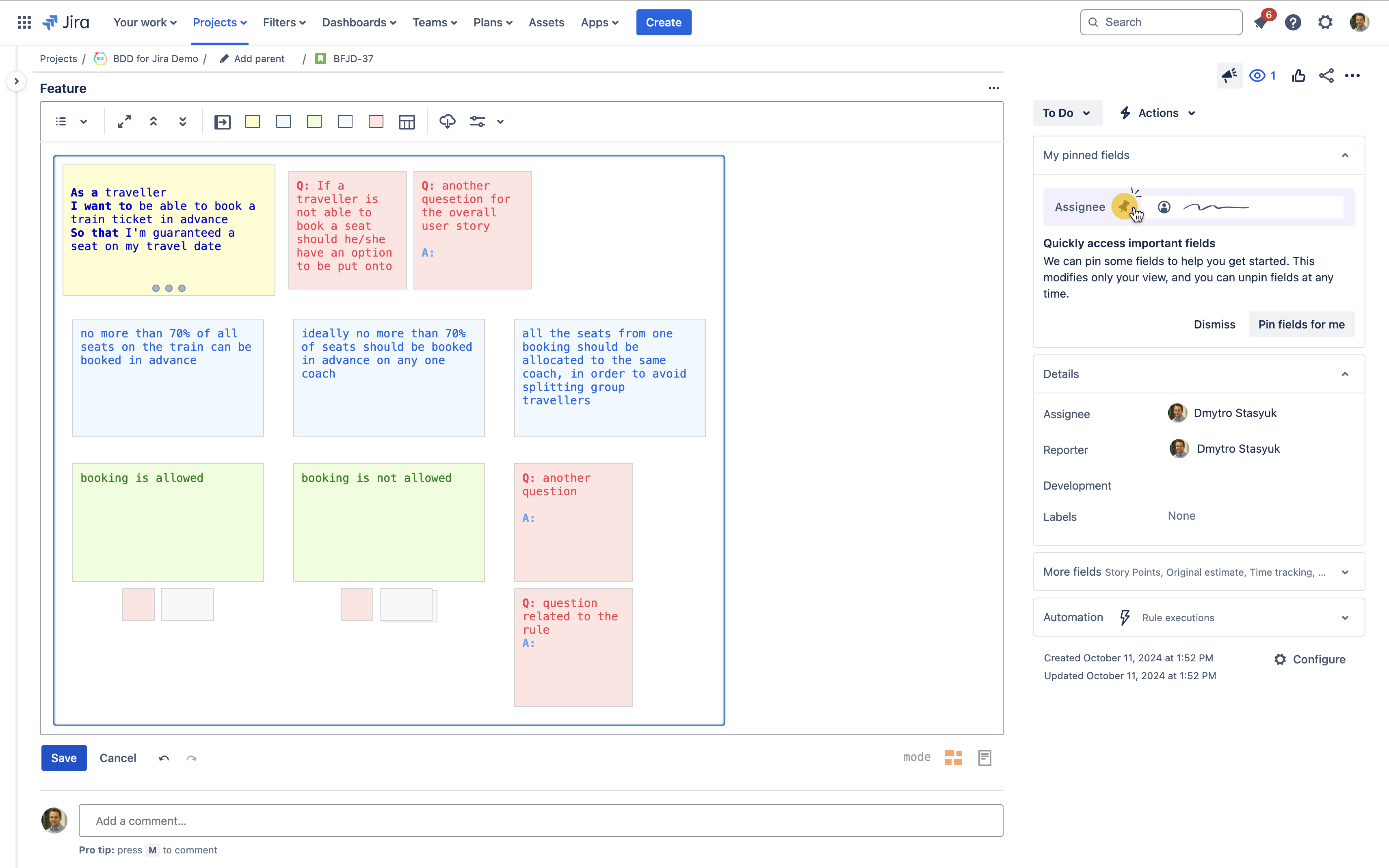Collapse the Details section
The height and width of the screenshot is (868, 1389).
[x=1345, y=374]
